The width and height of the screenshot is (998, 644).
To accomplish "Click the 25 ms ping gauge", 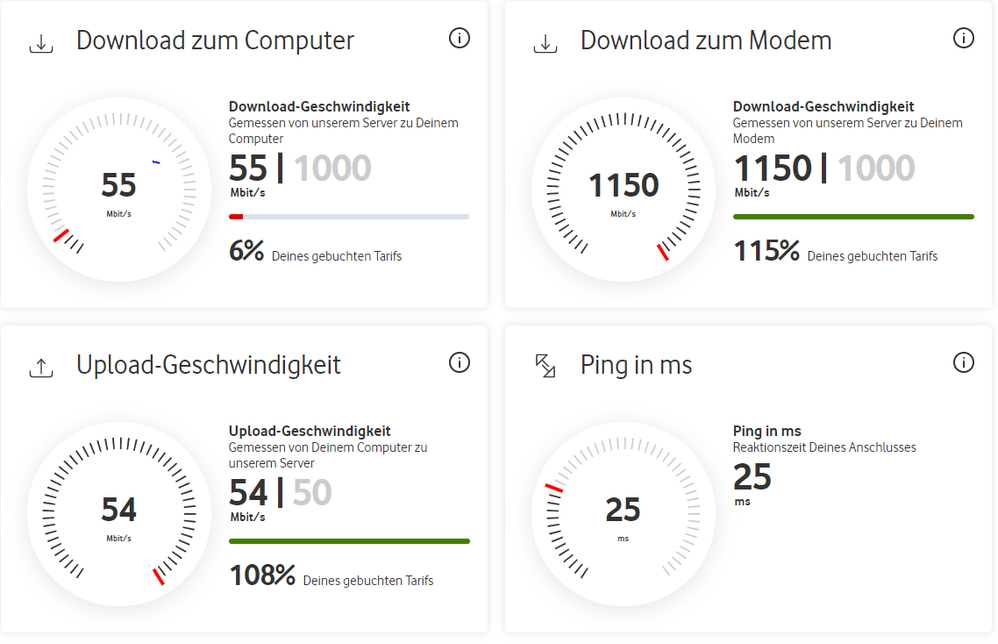I will pos(624,510).
